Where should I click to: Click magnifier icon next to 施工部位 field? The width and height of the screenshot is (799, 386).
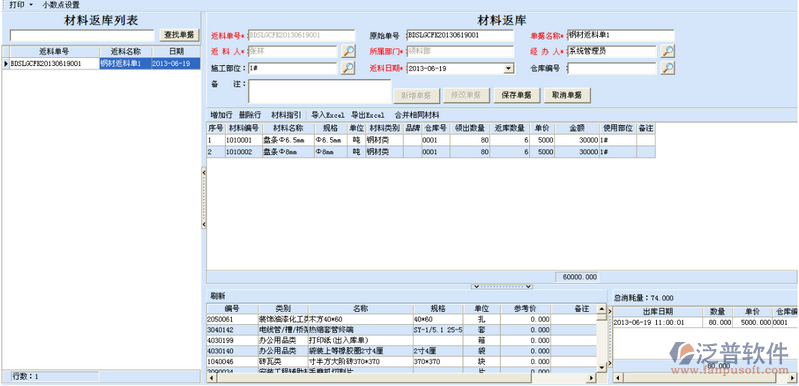[348, 68]
